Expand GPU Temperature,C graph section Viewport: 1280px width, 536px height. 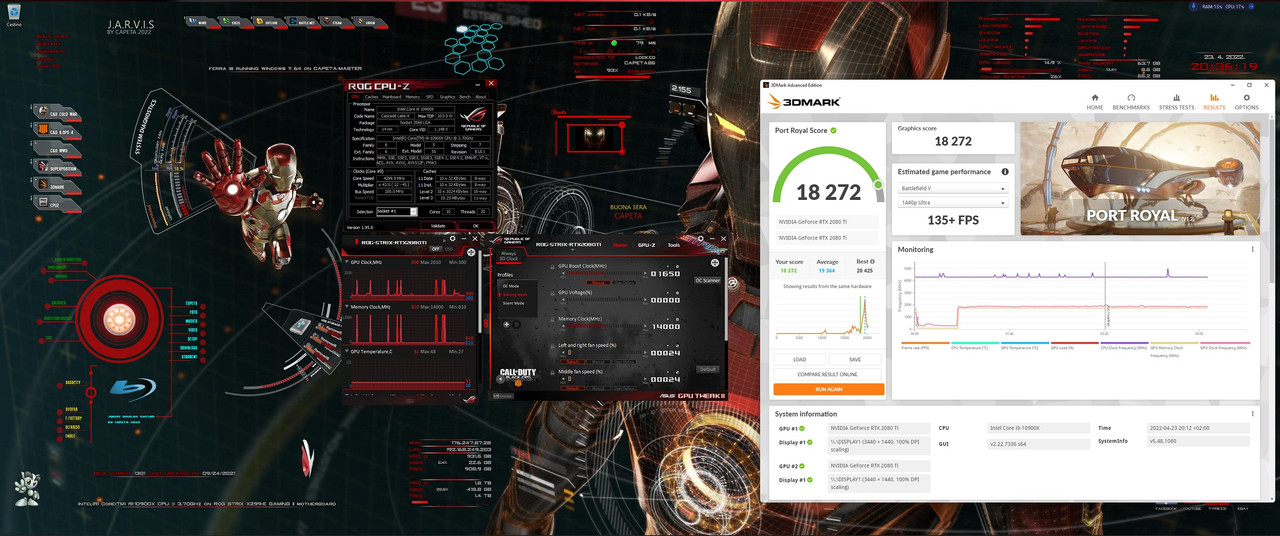coord(346,351)
